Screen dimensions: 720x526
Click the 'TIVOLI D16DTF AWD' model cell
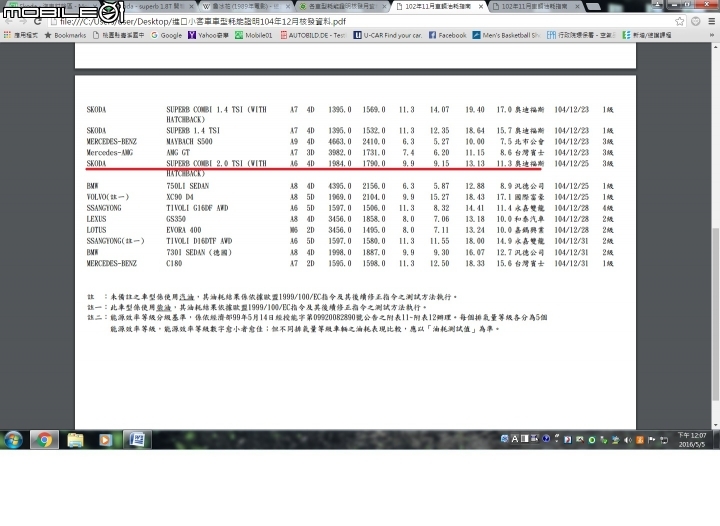pos(199,241)
